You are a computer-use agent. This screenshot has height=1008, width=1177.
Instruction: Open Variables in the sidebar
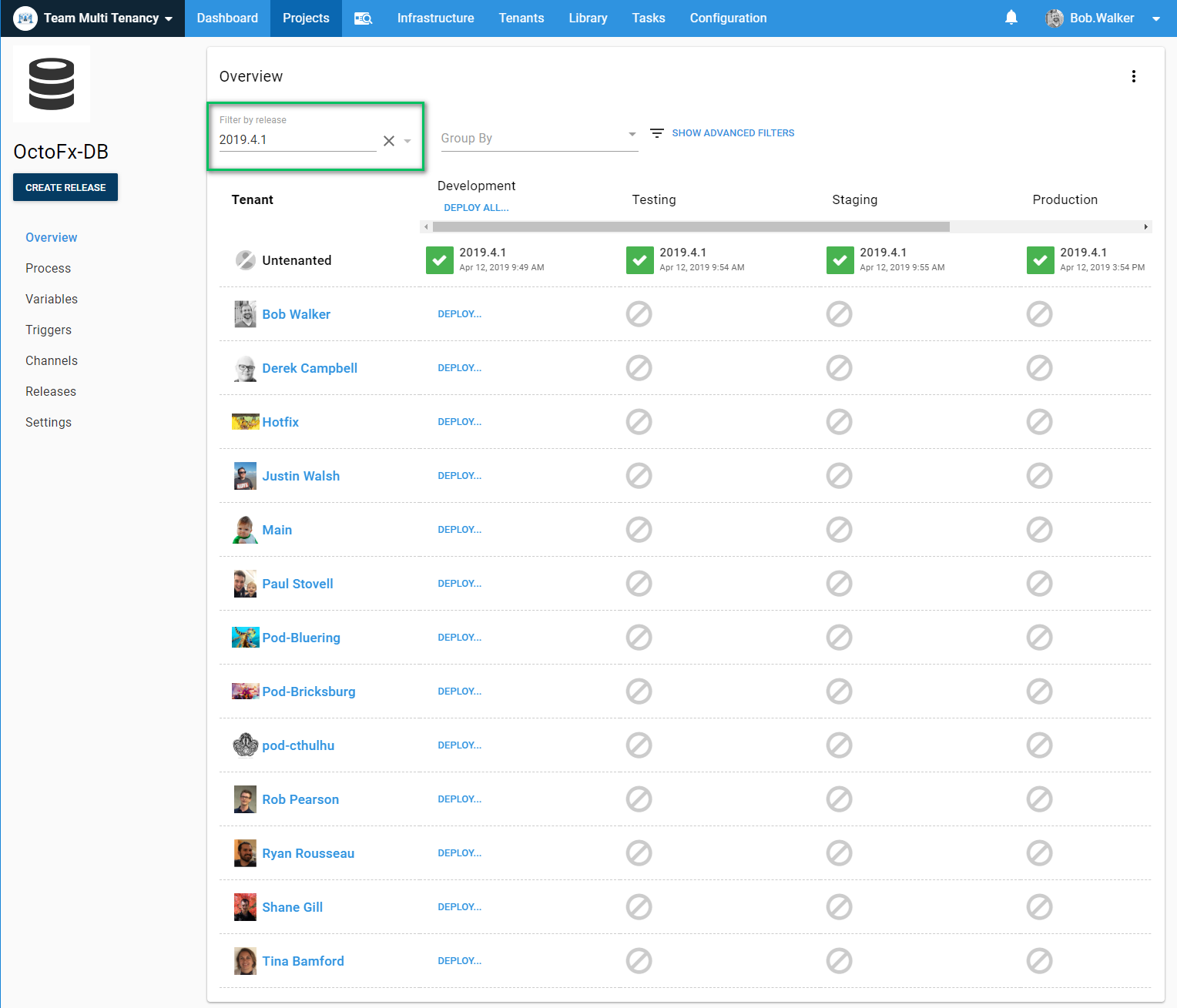coord(52,299)
